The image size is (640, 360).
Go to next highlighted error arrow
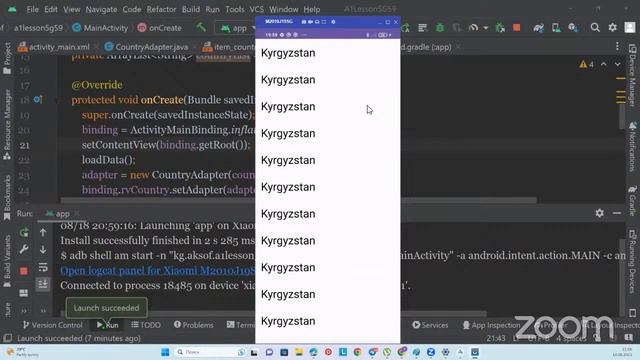pyautogui.click(x=618, y=64)
